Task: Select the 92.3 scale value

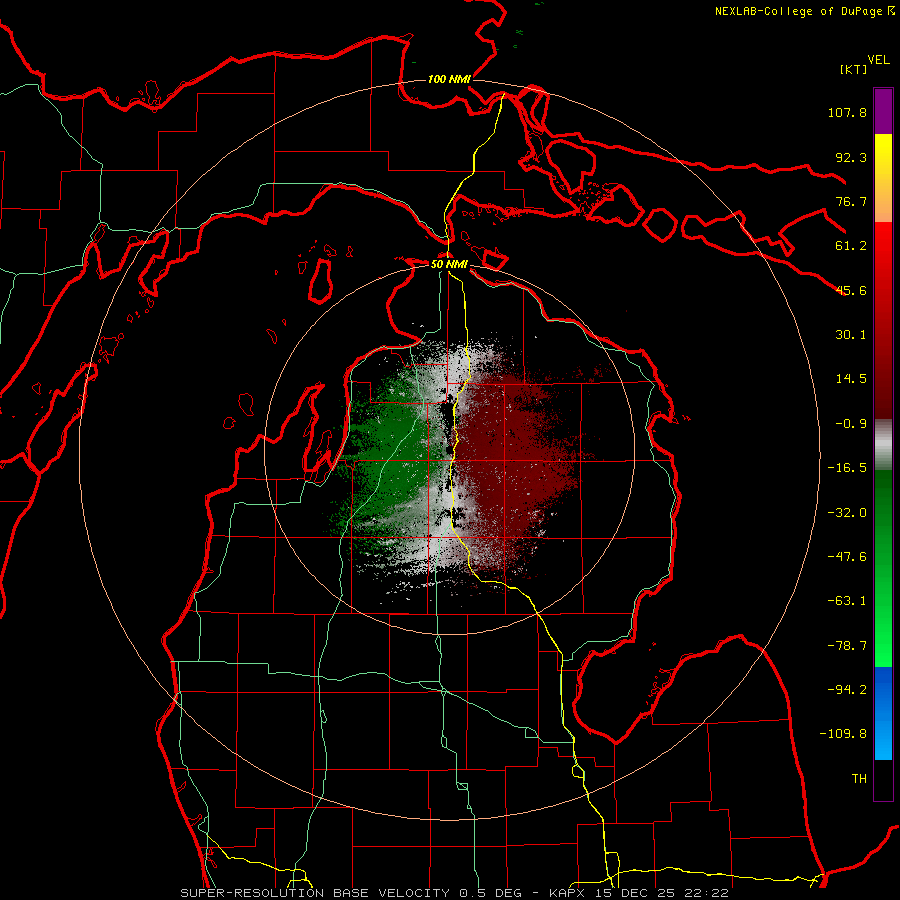Action: pos(851,157)
